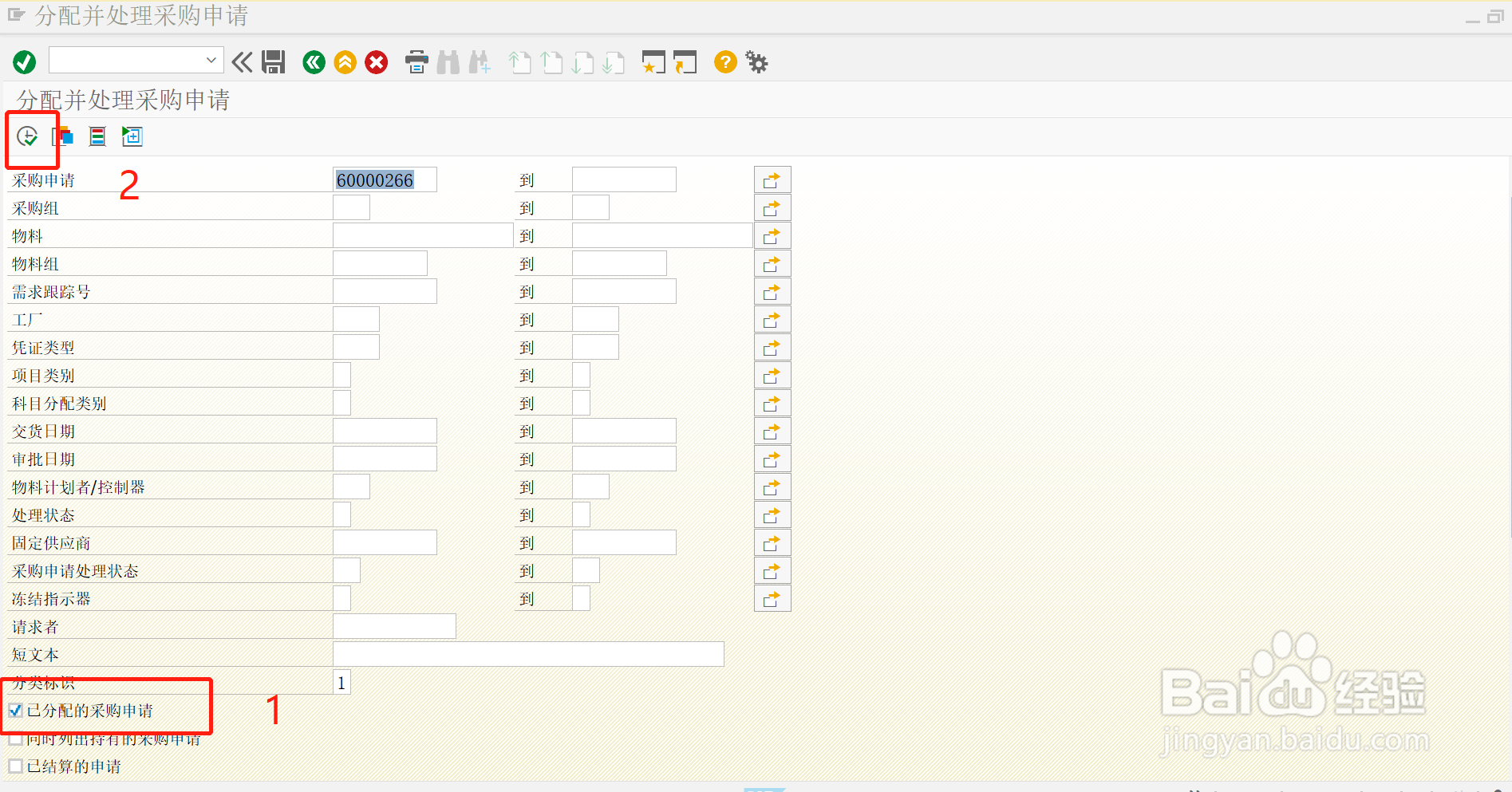1512x792 pixels.
Task: Click the Get Variant icon
Action: (62, 136)
